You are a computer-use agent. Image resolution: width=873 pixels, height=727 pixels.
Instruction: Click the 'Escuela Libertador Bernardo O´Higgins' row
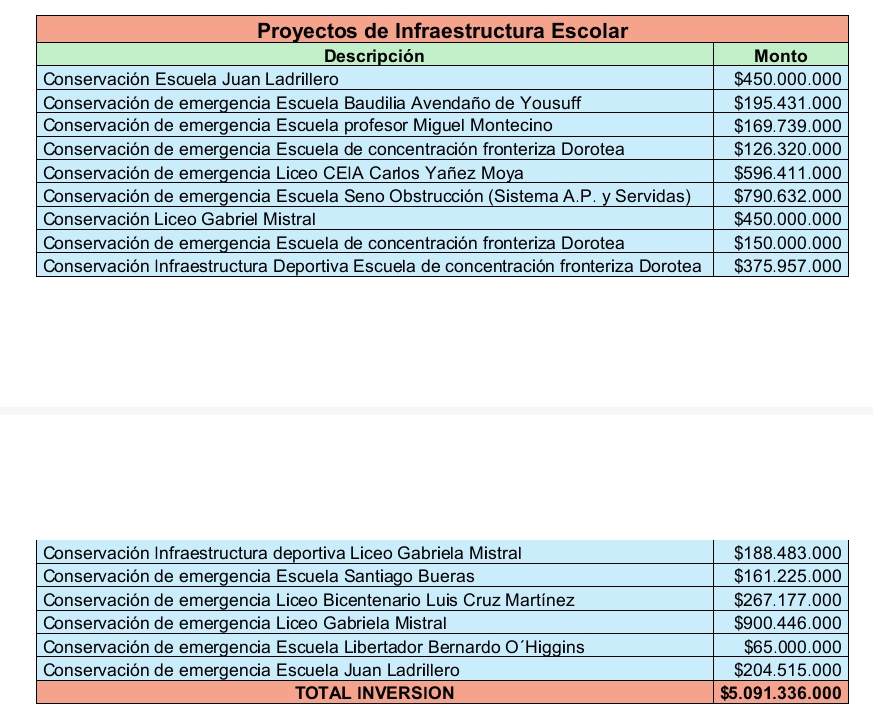pos(314,647)
